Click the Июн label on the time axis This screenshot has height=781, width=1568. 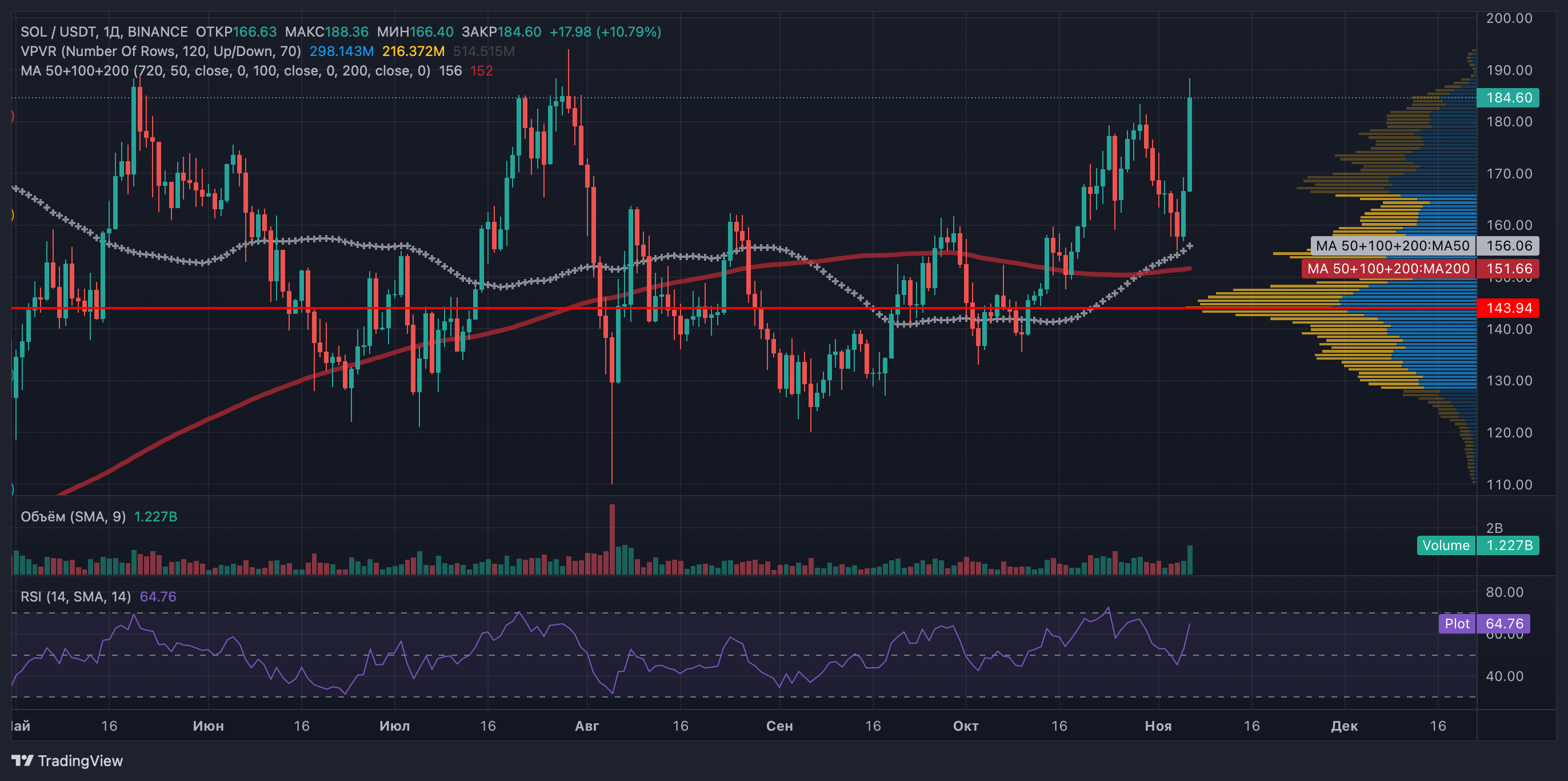click(x=208, y=726)
